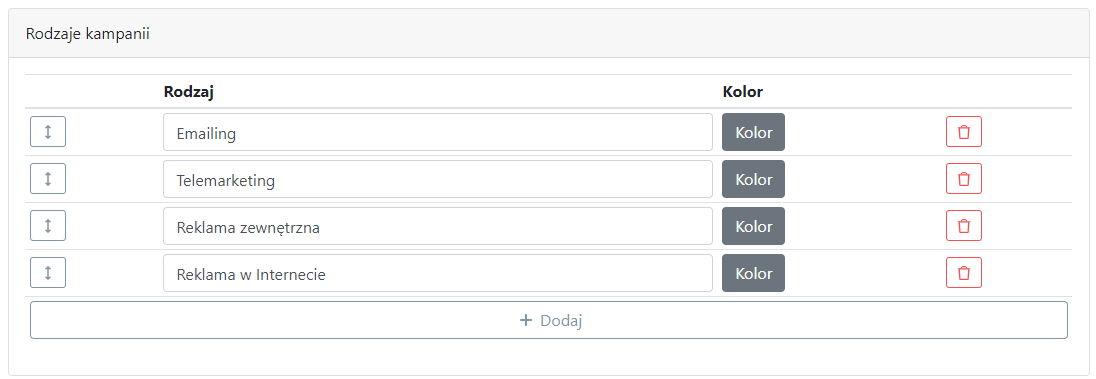1096x379 pixels.
Task: Focus the Telemarketing text field
Action: point(438,179)
